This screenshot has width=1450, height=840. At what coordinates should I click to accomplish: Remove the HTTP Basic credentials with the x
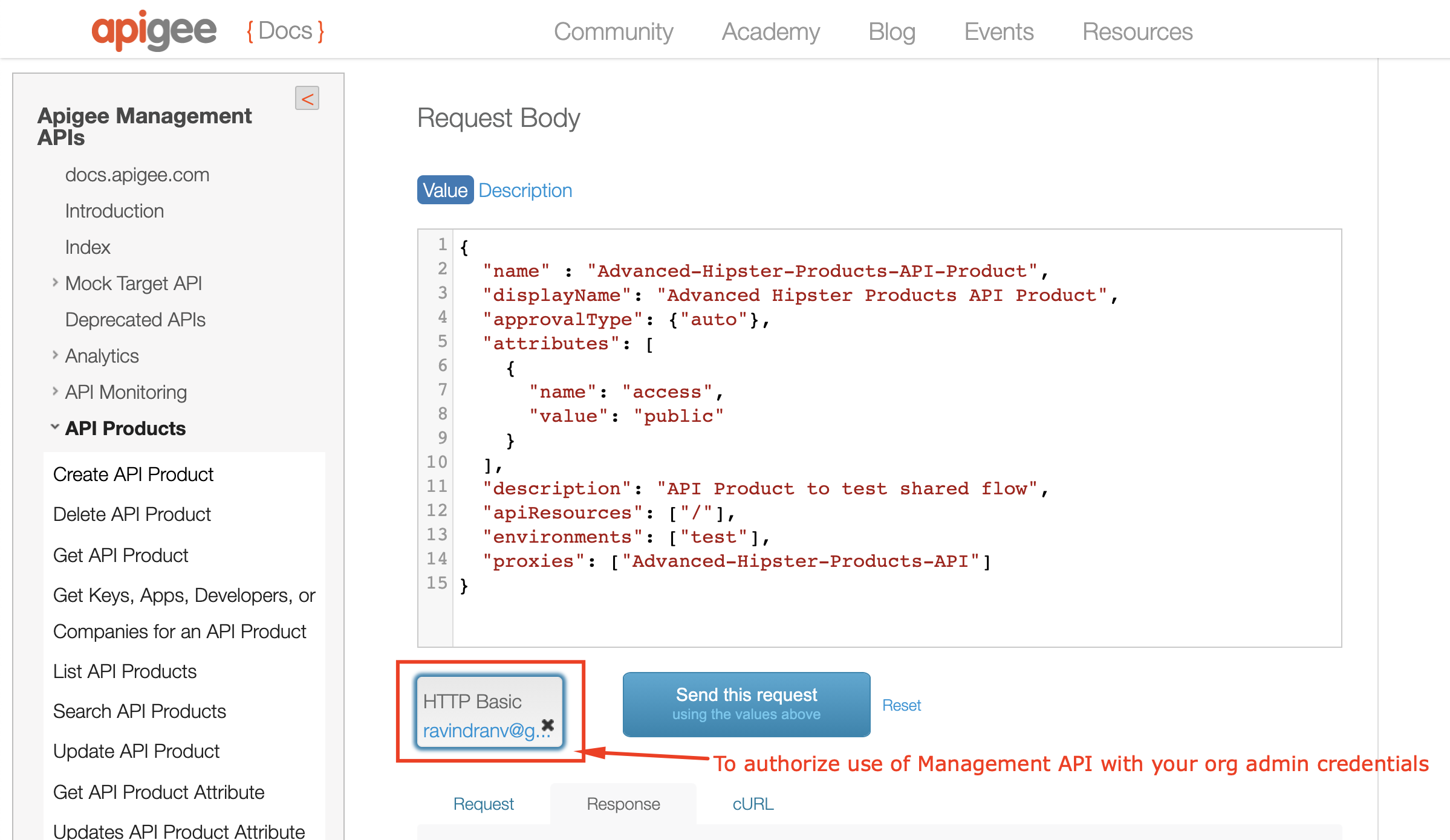(x=548, y=725)
